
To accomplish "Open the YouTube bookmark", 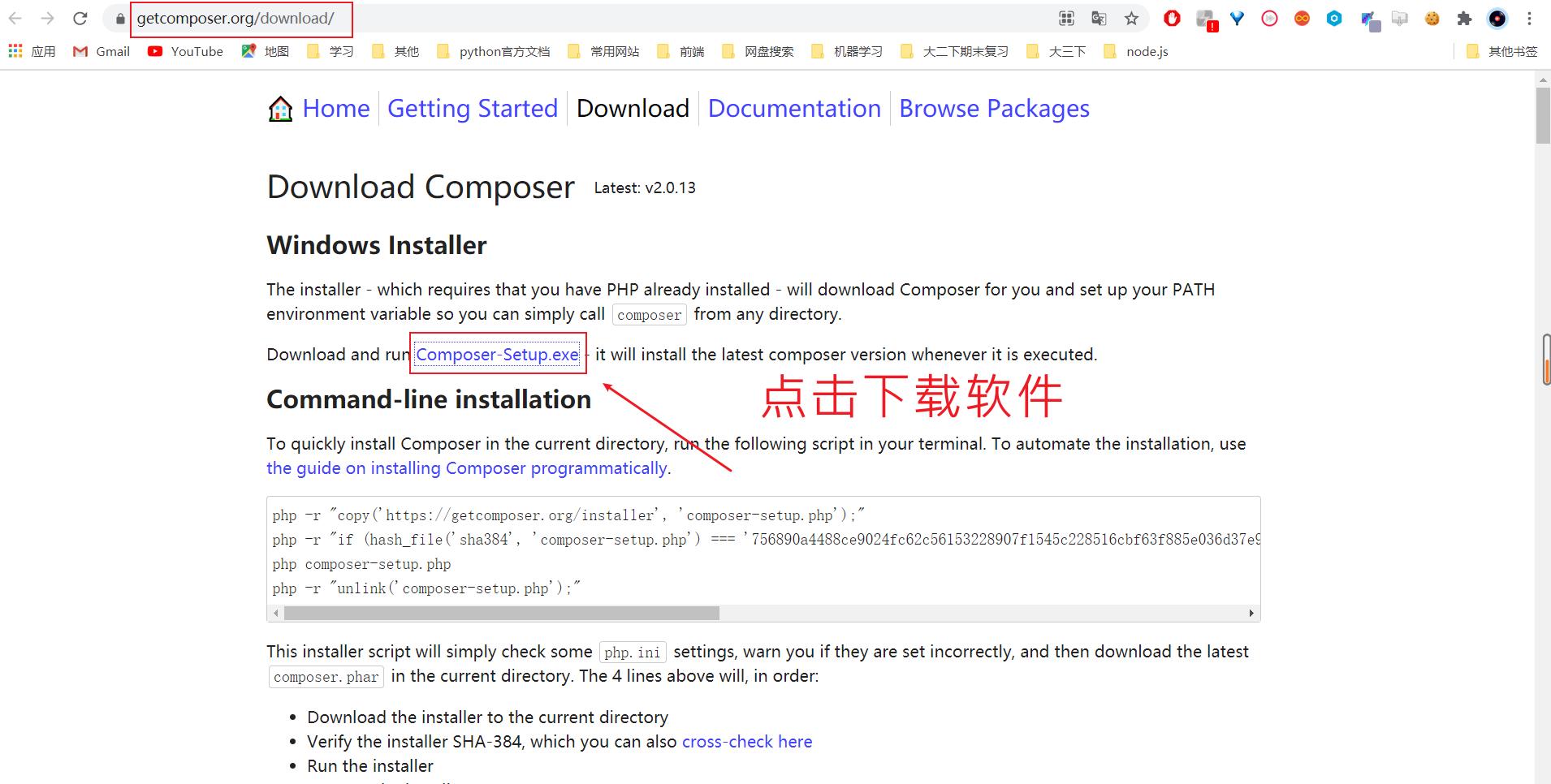I will point(185,51).
